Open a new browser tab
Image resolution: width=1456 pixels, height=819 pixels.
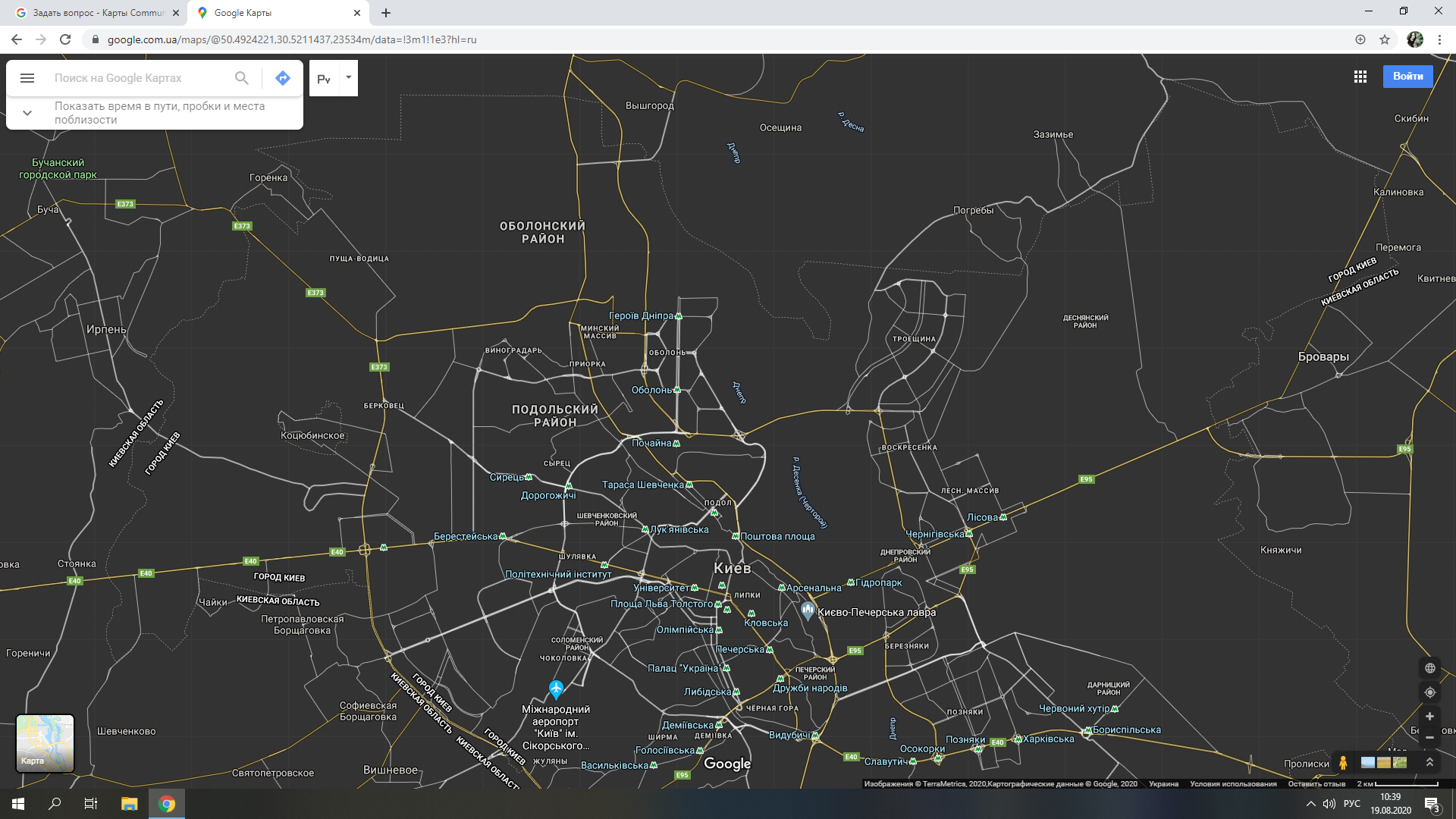click(x=386, y=13)
